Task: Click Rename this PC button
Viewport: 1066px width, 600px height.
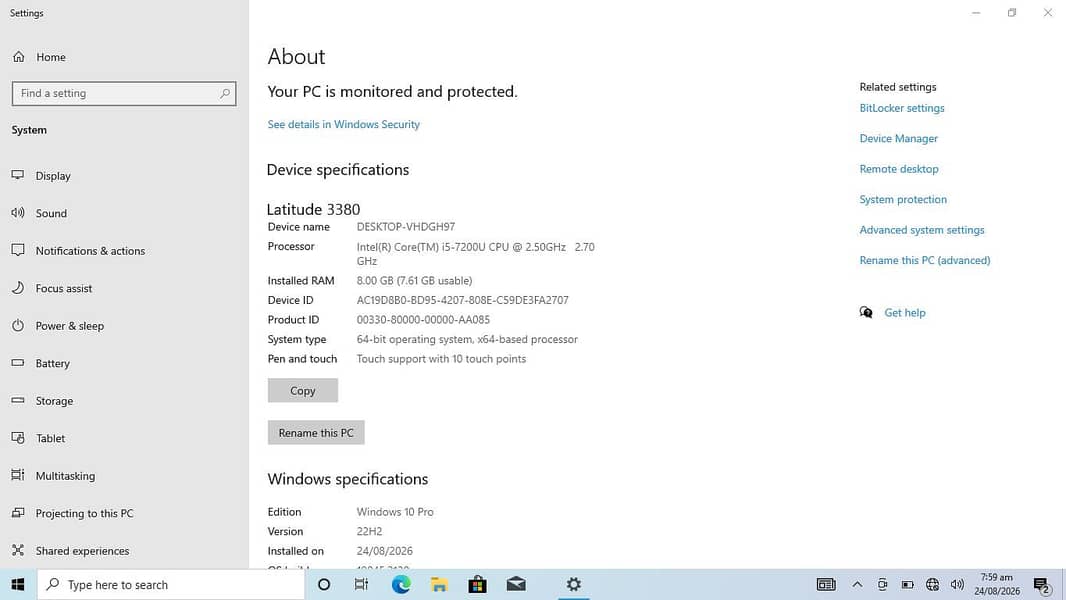Action: 316,433
